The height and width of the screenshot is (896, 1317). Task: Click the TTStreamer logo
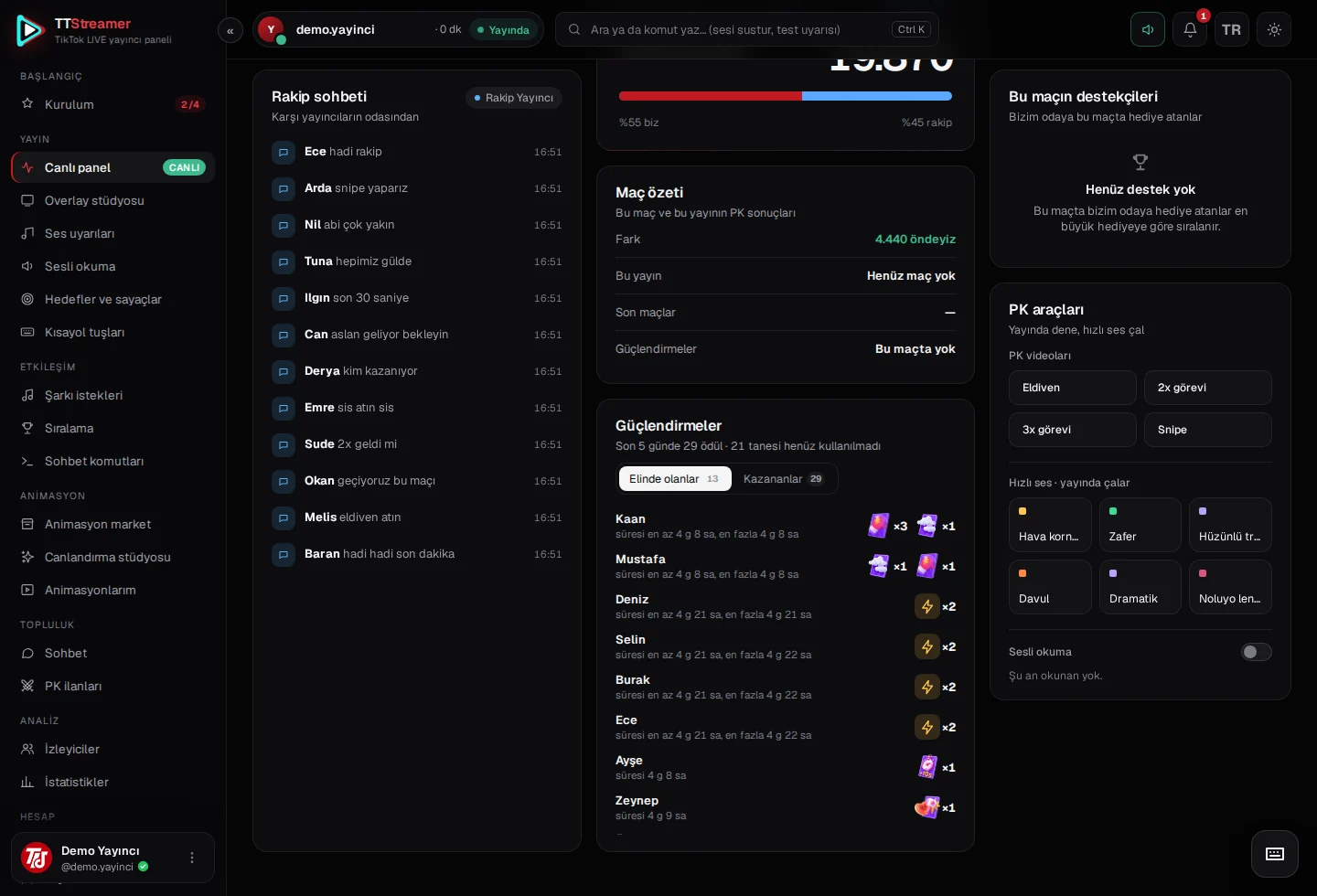click(x=30, y=30)
